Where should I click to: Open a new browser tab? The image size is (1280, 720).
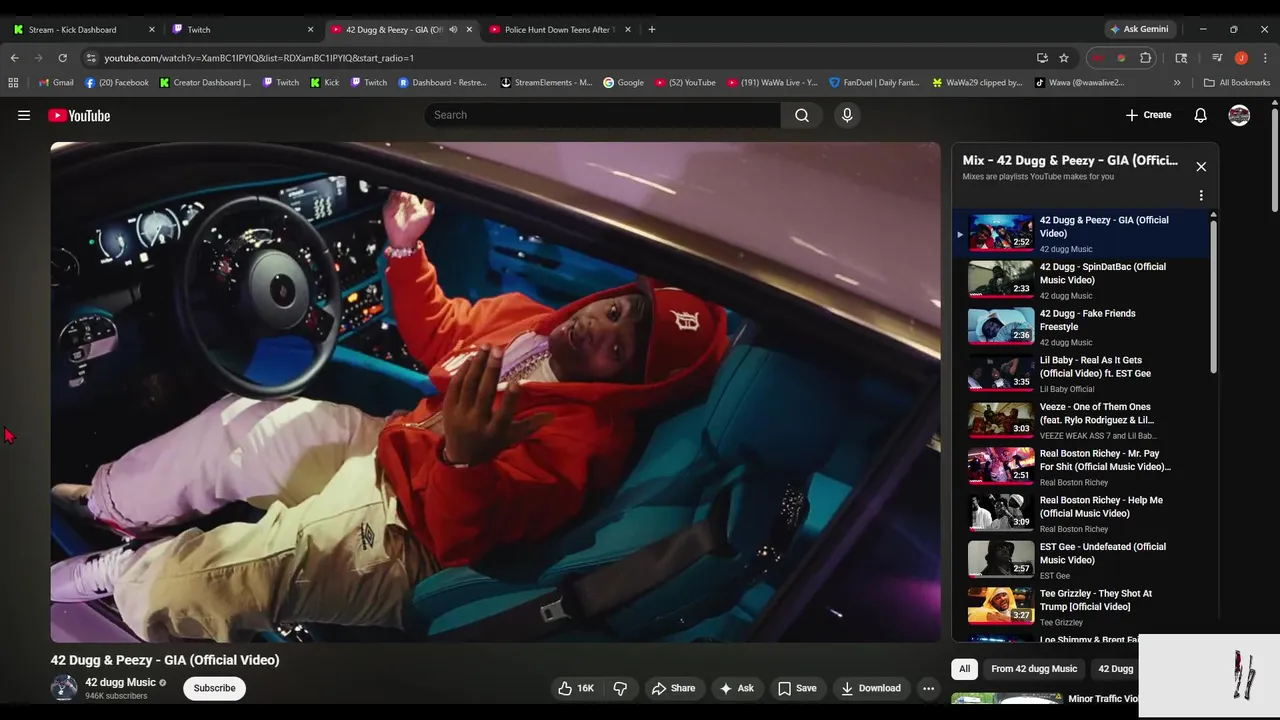[x=652, y=29]
